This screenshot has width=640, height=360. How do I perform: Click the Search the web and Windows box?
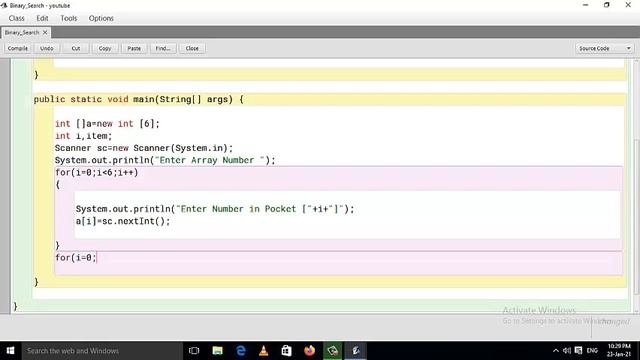[x=102, y=351]
